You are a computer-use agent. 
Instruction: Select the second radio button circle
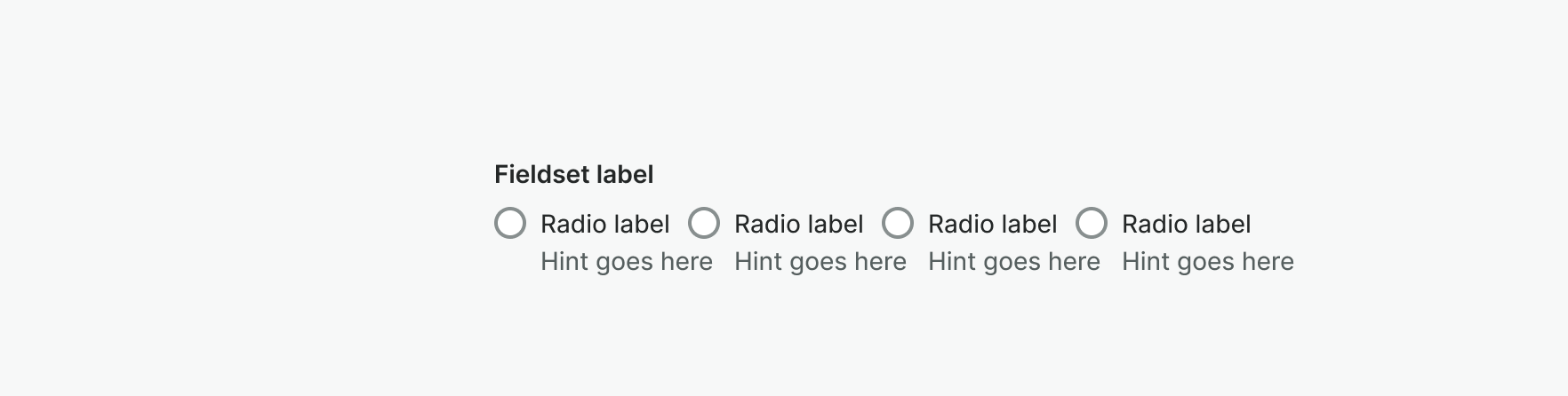tap(704, 223)
